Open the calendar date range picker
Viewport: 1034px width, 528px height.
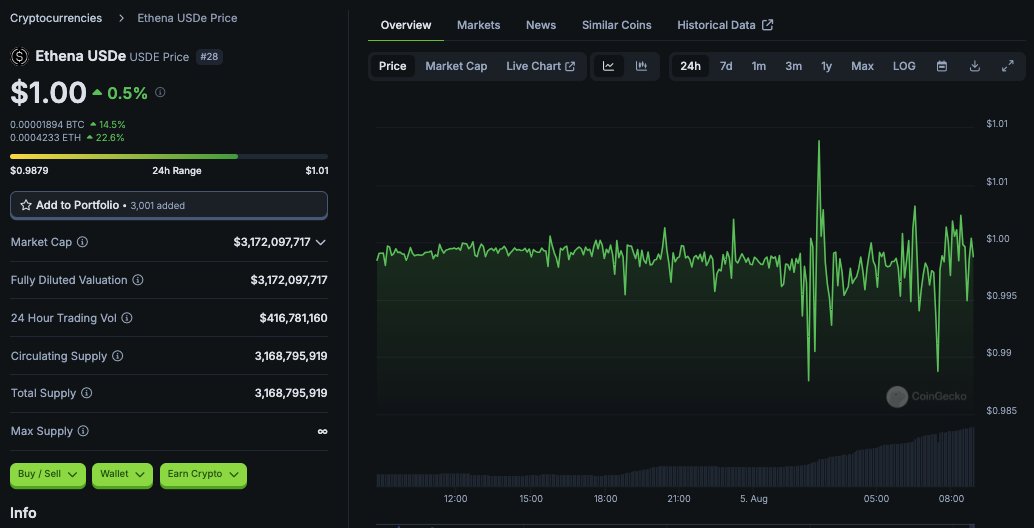point(942,66)
